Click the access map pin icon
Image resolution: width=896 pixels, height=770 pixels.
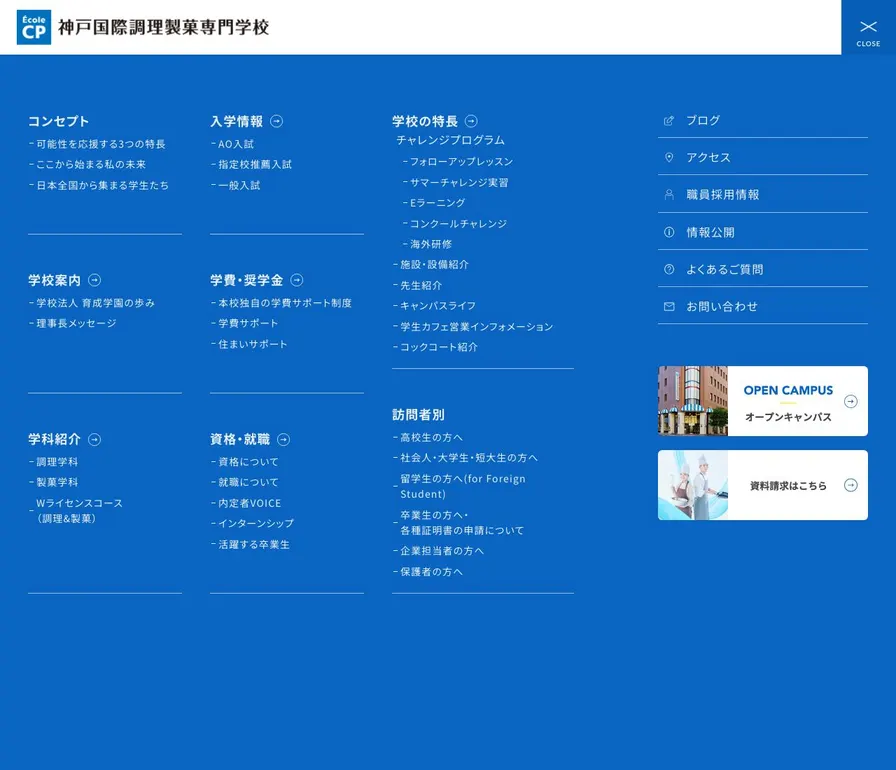click(669, 157)
